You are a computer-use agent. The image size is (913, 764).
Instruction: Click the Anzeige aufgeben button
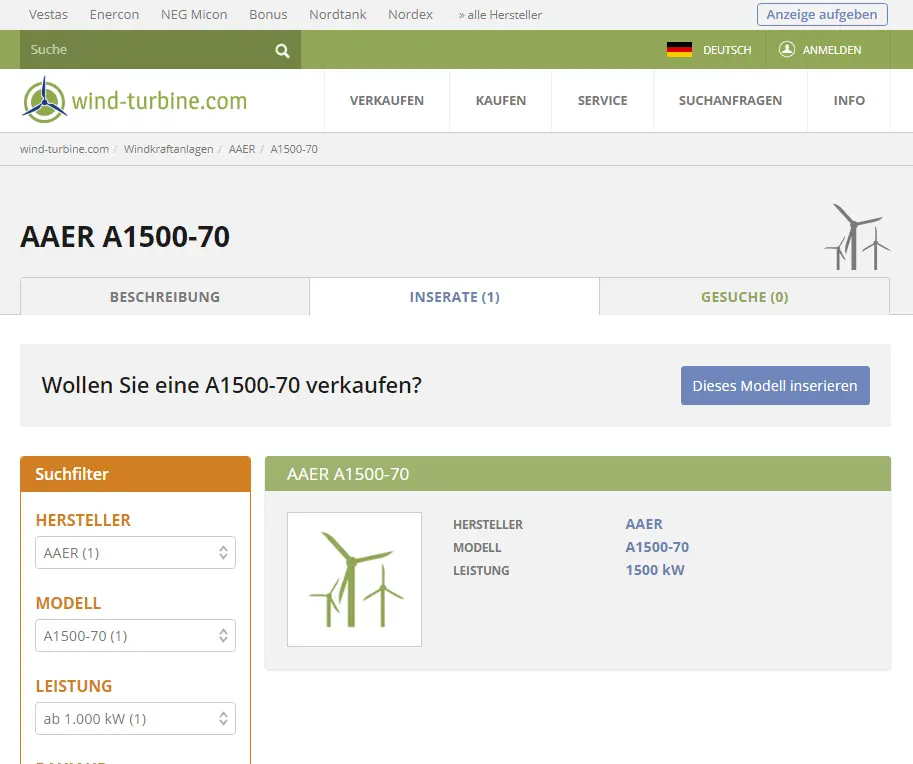(822, 14)
